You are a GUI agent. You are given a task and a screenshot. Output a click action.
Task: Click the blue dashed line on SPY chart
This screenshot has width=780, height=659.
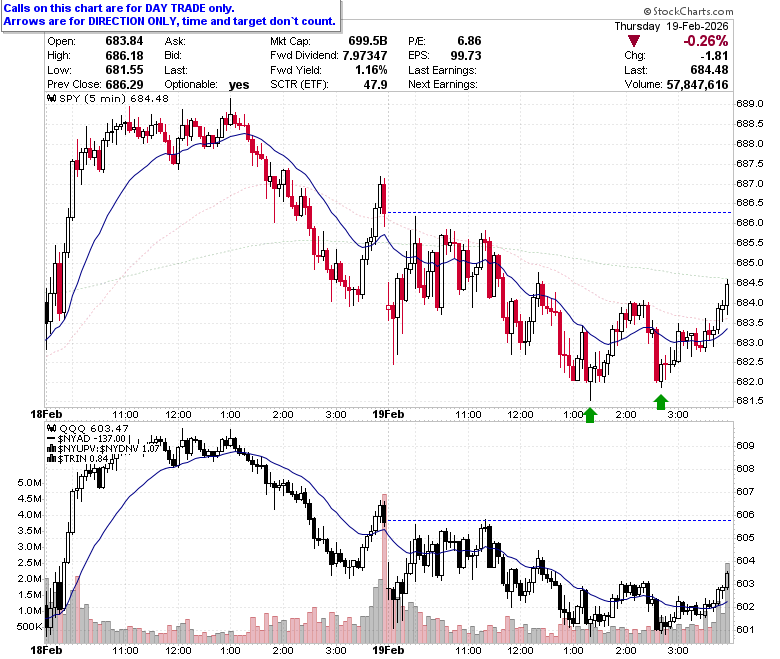coord(559,212)
